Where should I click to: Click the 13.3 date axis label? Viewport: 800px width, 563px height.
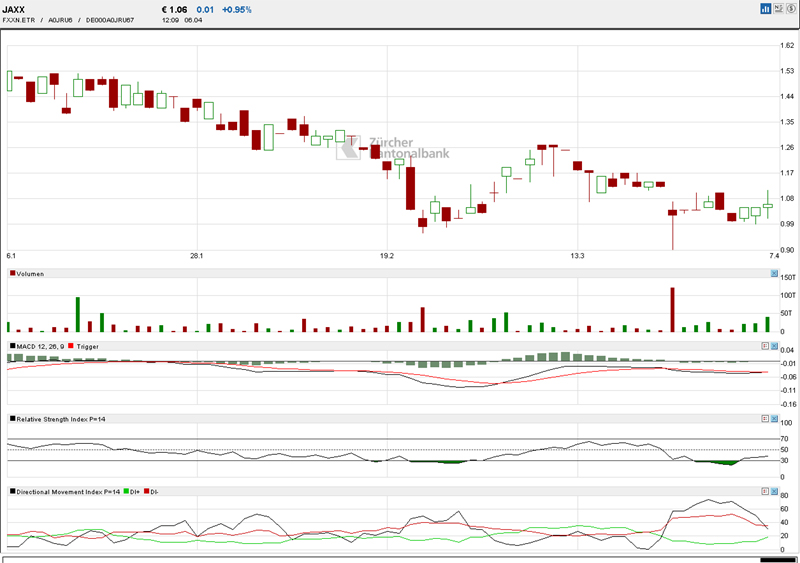tap(577, 257)
